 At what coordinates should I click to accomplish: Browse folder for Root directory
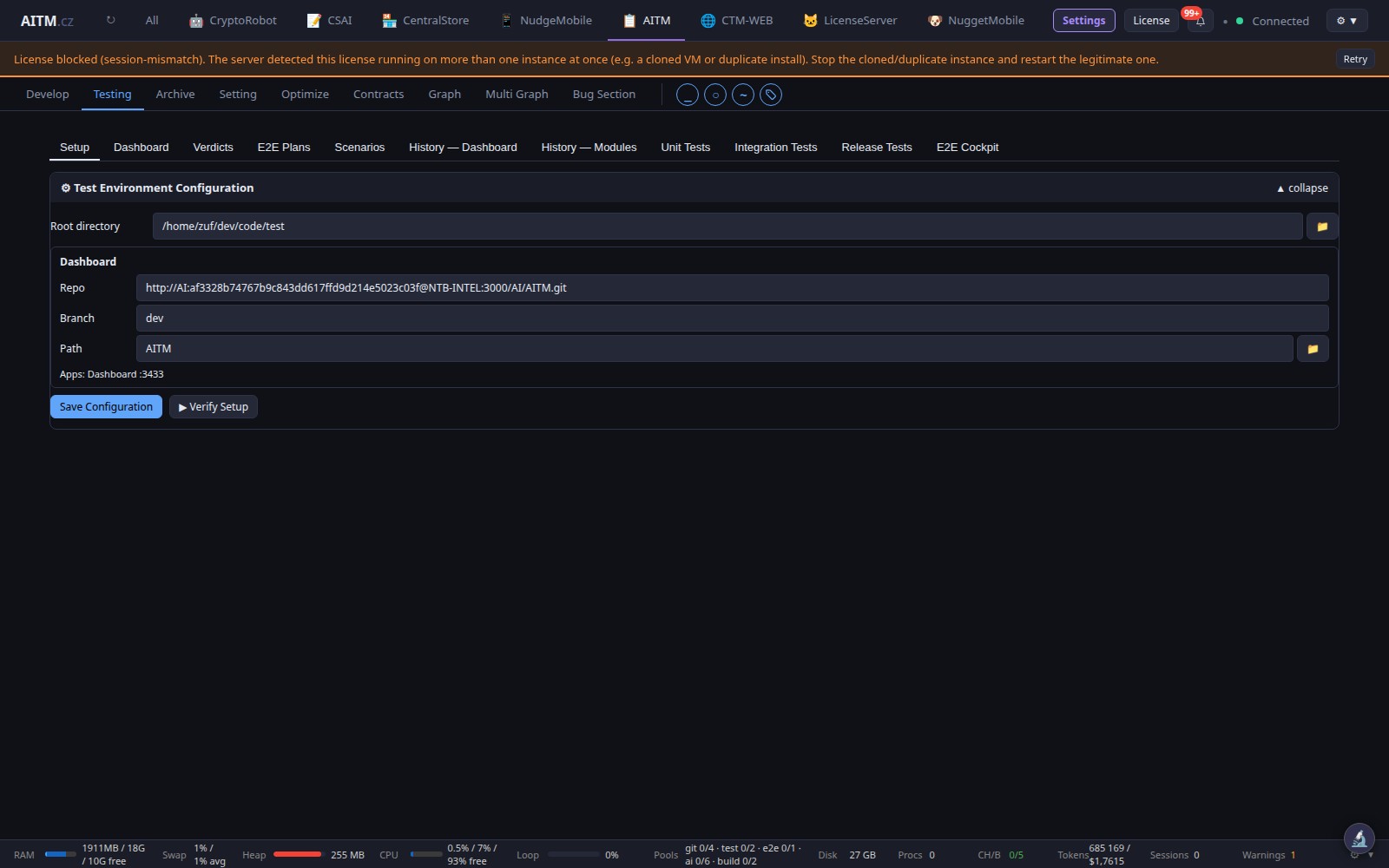pos(1321,226)
